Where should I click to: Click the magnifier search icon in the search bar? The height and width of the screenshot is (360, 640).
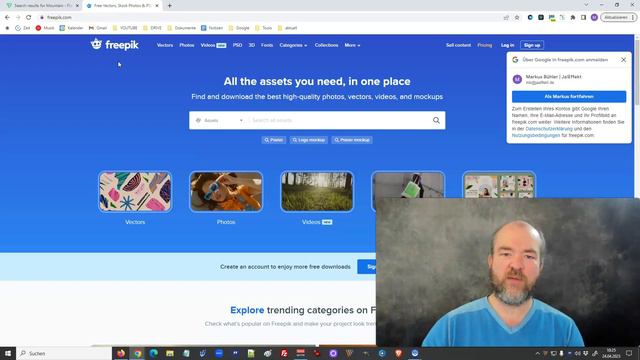pyautogui.click(x=436, y=120)
